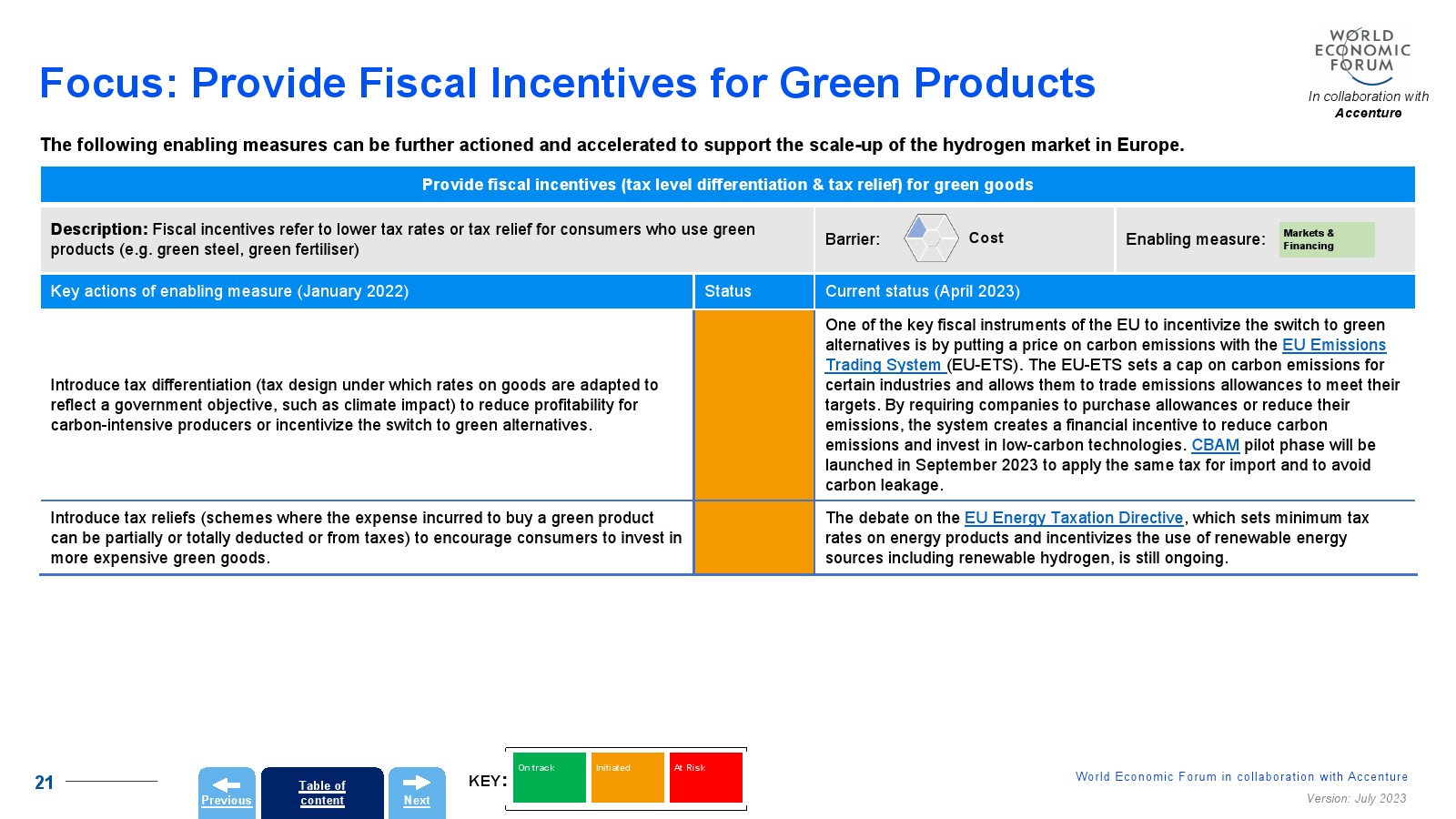Open the Table of content button
1456x819 pixels.
[322, 793]
